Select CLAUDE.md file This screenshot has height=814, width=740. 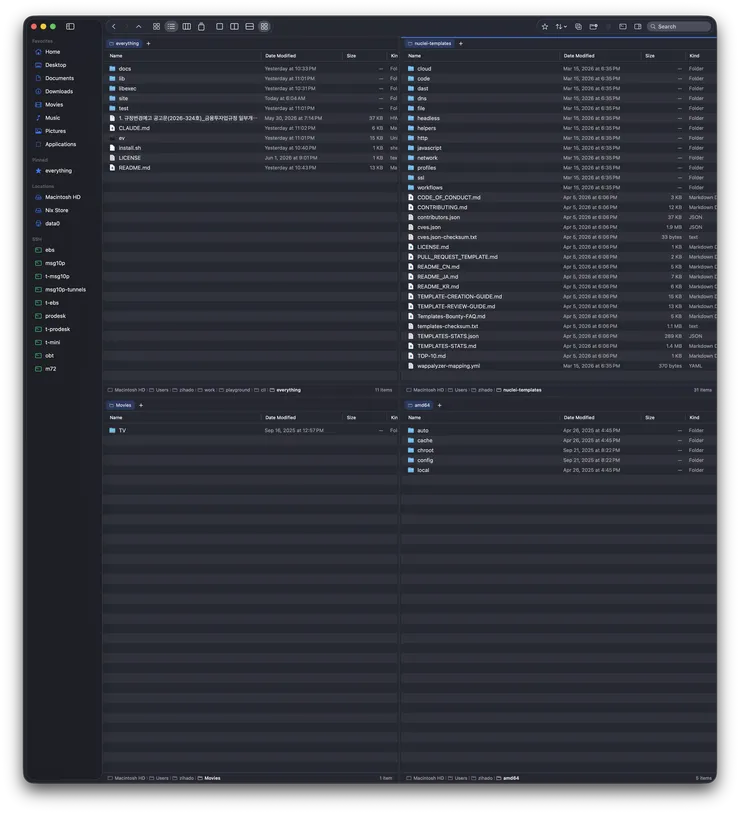(x=251, y=128)
